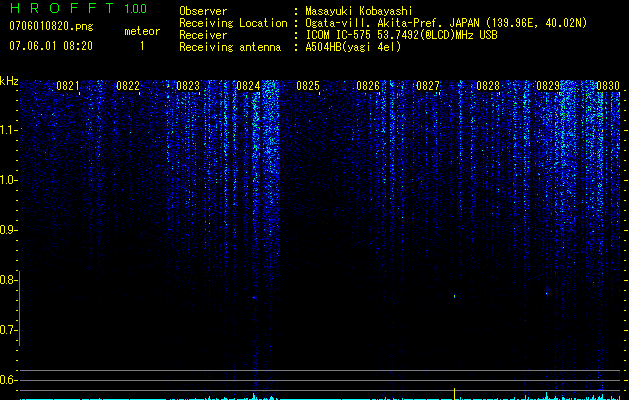Image resolution: width=629 pixels, height=400 pixels.
Task: Select the filename 0706010820.png
Action: [x=51, y=27]
